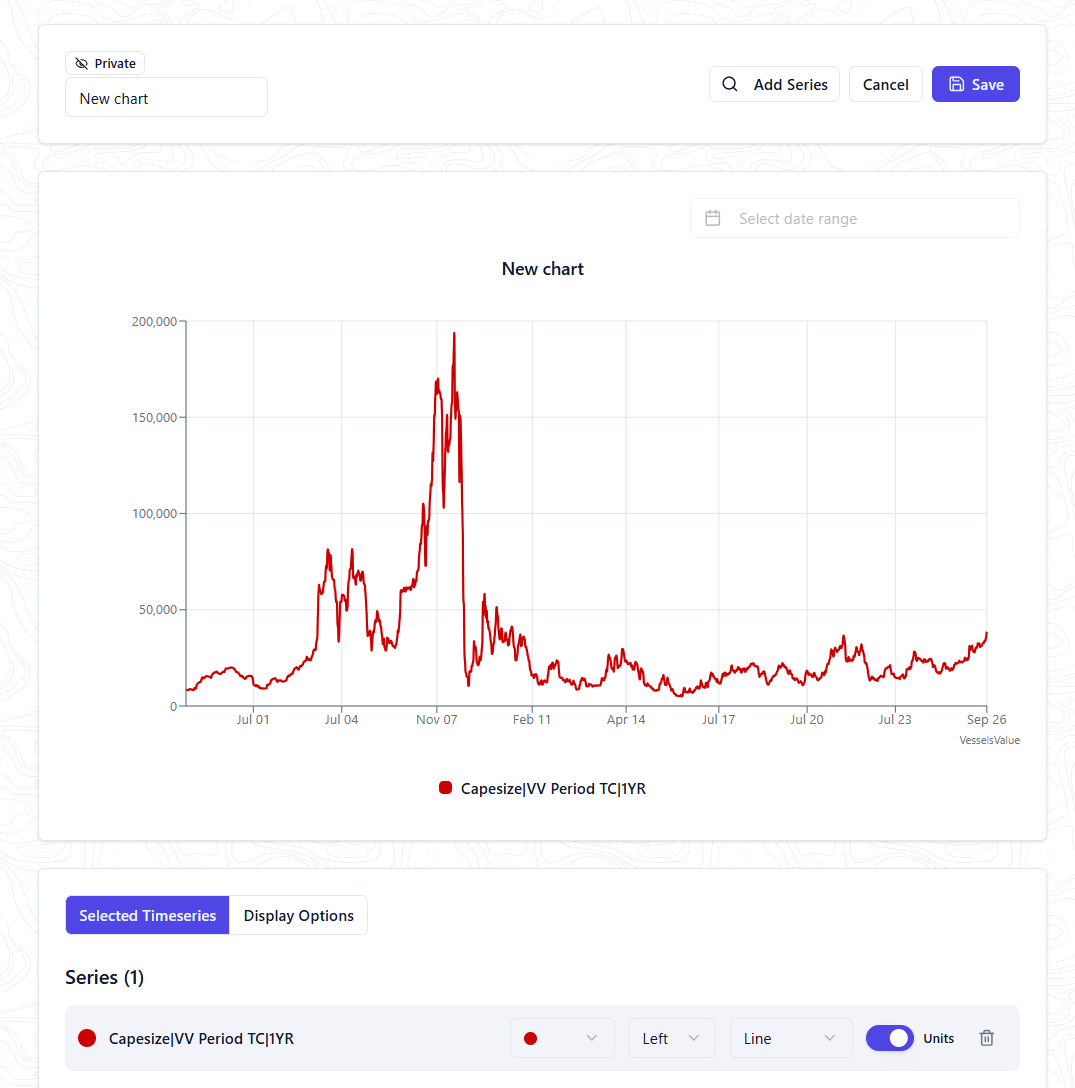
Task: Click the Jul 01 x-axis label
Action: click(x=253, y=720)
